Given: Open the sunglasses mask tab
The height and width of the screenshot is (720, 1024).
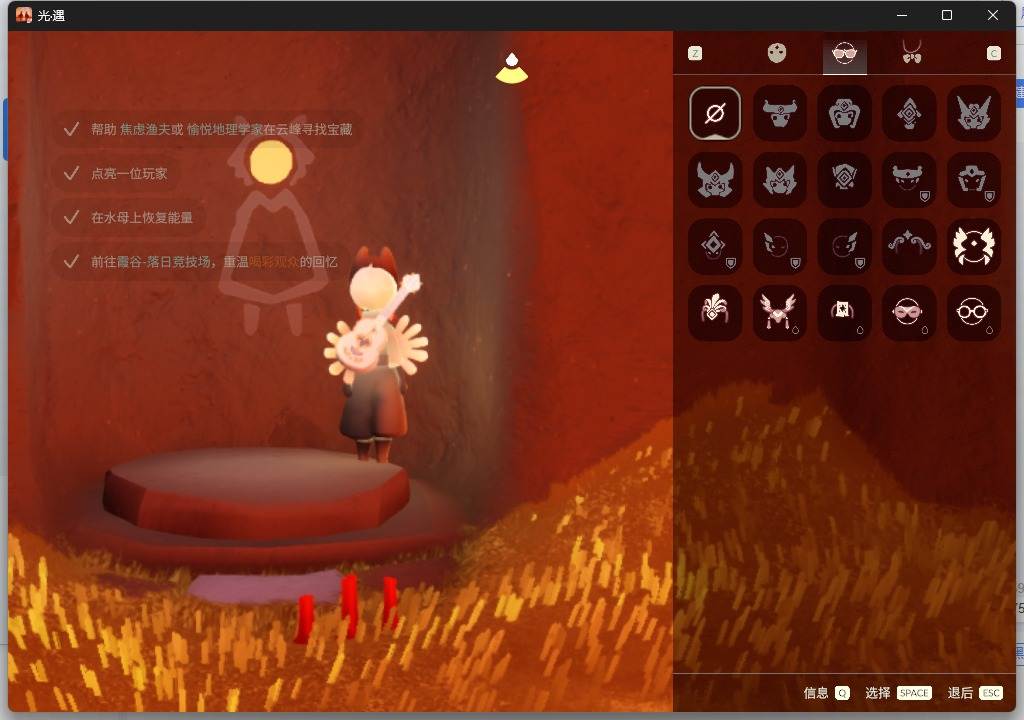Looking at the screenshot, I should click(x=844, y=54).
